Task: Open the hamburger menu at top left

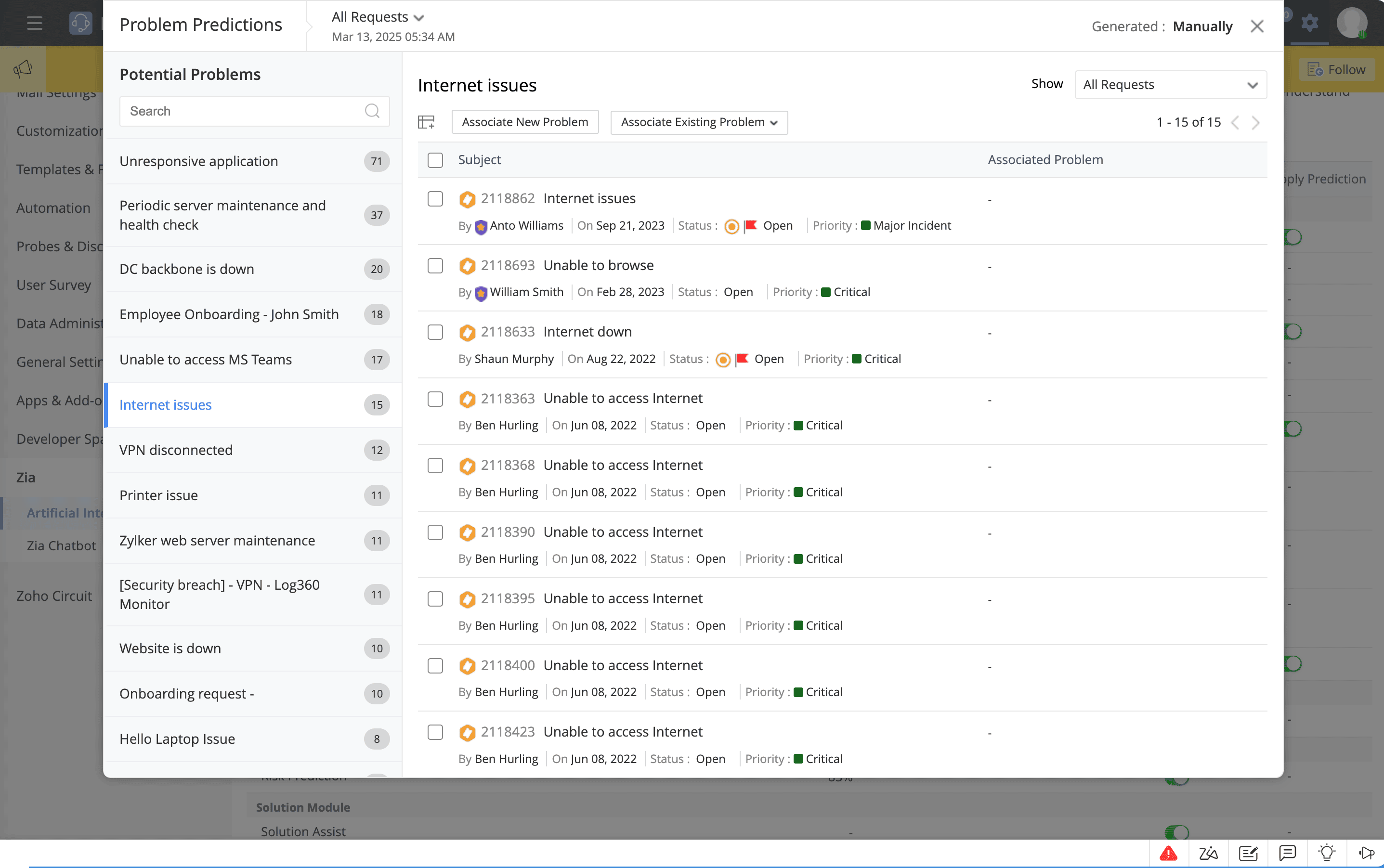Action: pos(34,23)
